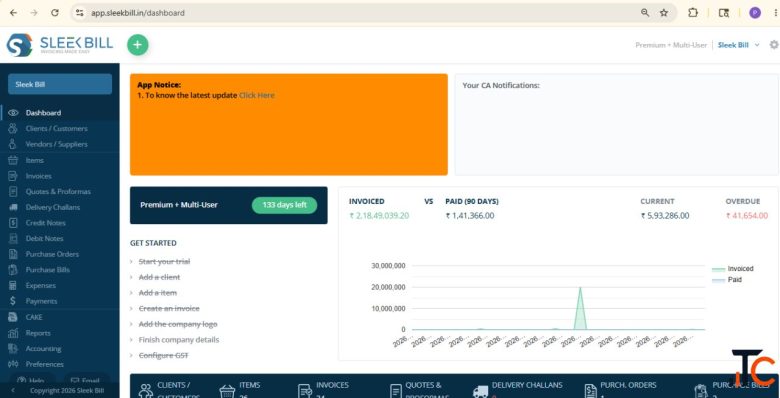Click the CAKE sidebar icon
This screenshot has width=780, height=398.
[13, 317]
